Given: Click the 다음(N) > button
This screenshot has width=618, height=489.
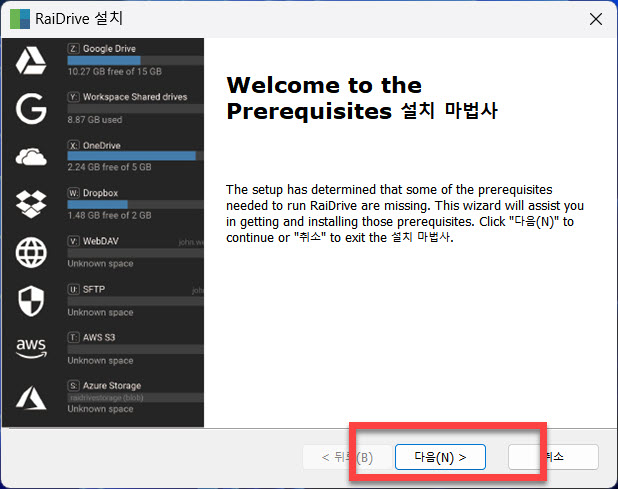Looking at the screenshot, I should (x=440, y=457).
